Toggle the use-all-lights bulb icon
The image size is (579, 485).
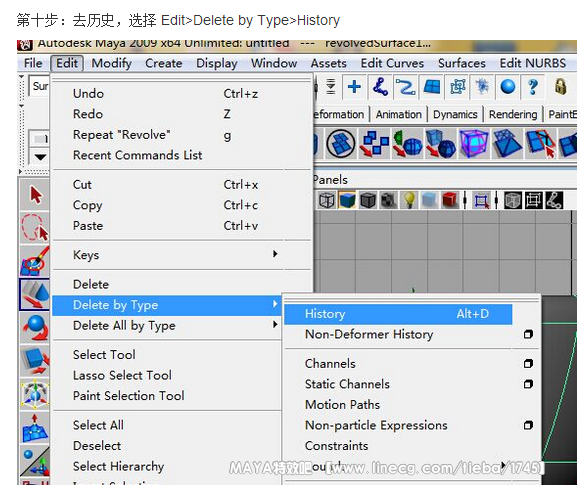(409, 201)
